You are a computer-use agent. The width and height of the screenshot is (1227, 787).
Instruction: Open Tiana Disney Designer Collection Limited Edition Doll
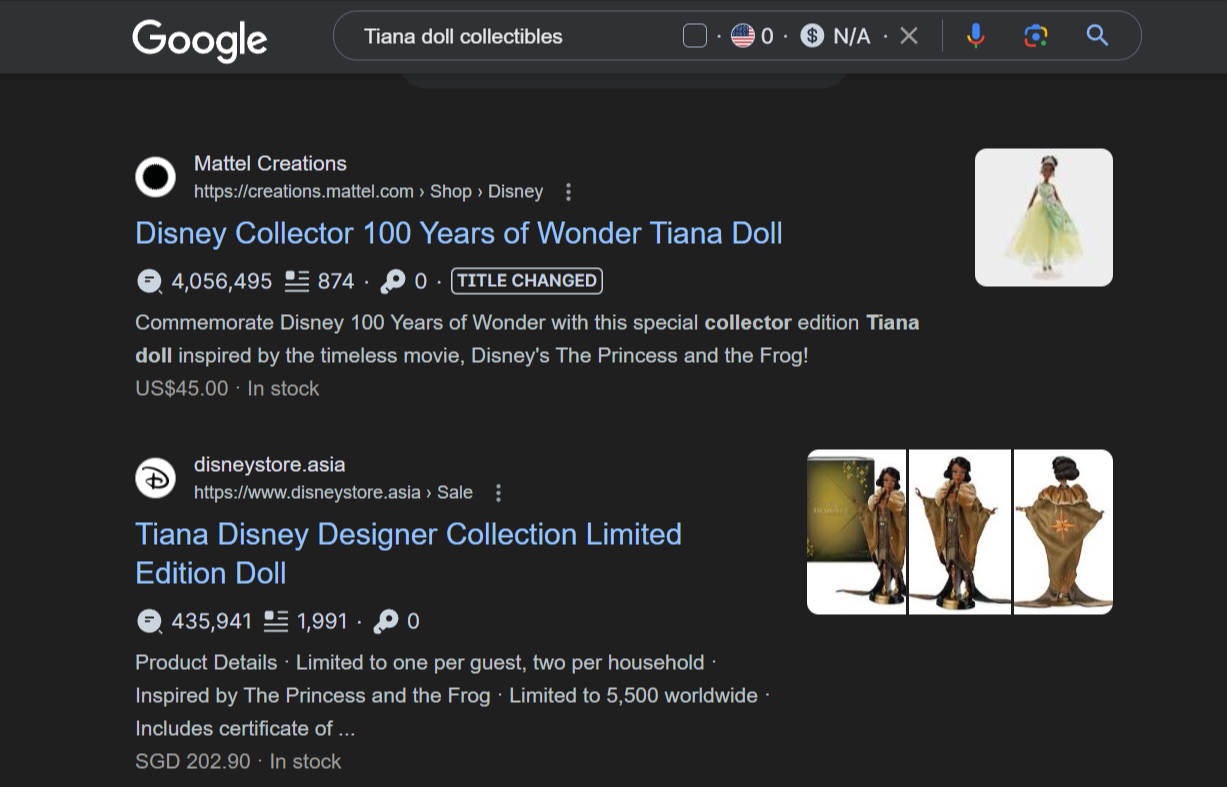tap(408, 553)
